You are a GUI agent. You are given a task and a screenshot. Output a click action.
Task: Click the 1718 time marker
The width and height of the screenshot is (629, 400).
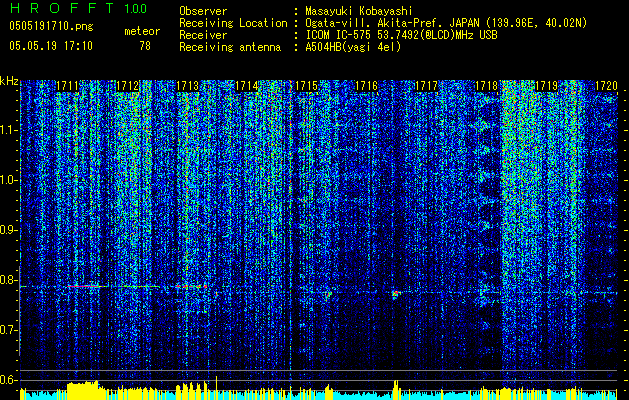[486, 86]
